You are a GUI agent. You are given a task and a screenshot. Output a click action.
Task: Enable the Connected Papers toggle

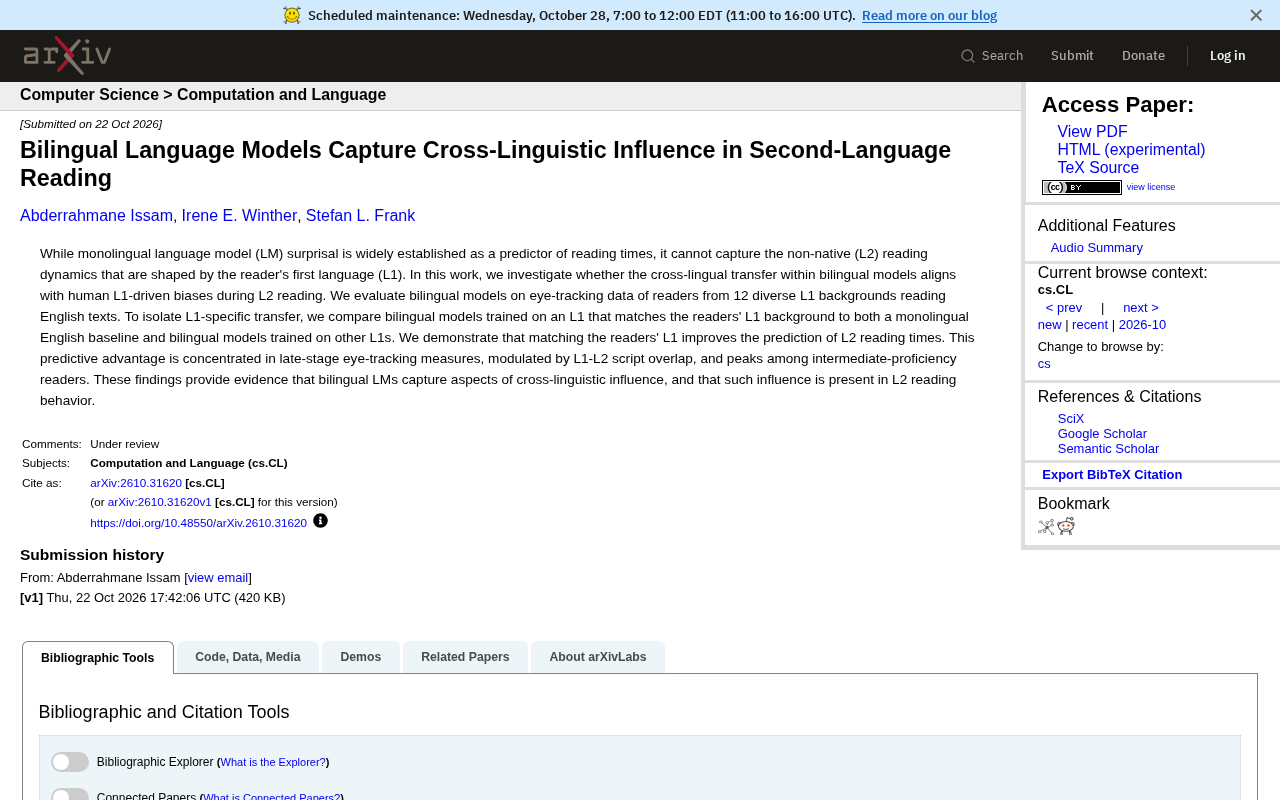coord(70,794)
